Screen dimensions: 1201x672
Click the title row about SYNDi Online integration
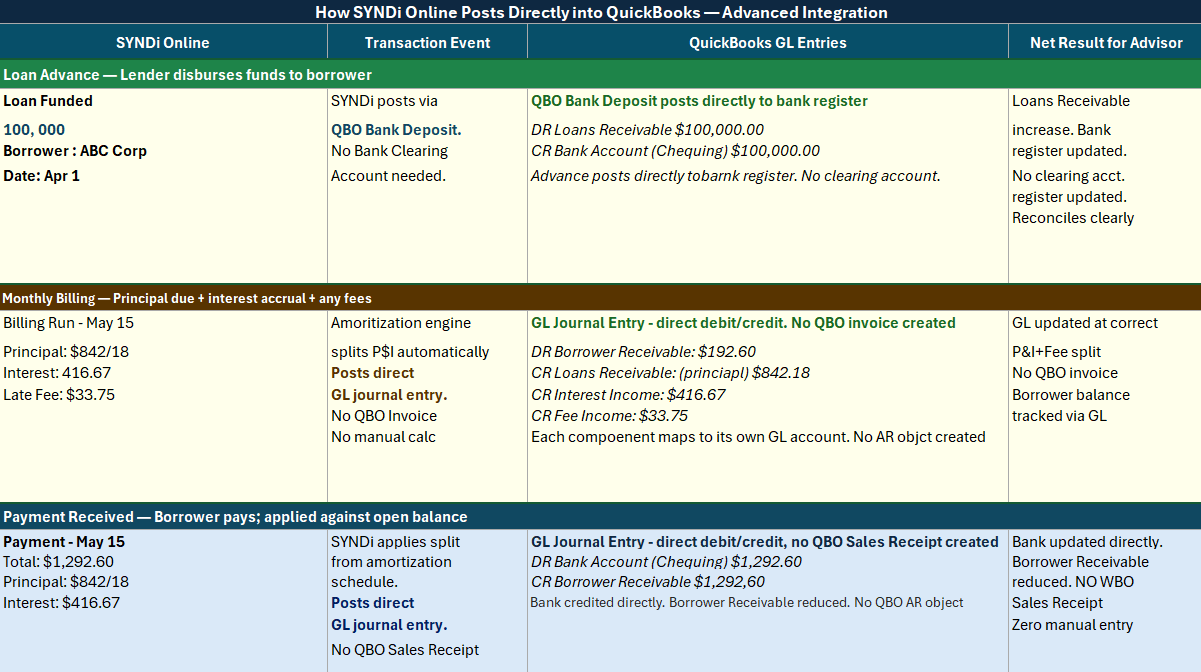[x=600, y=12]
